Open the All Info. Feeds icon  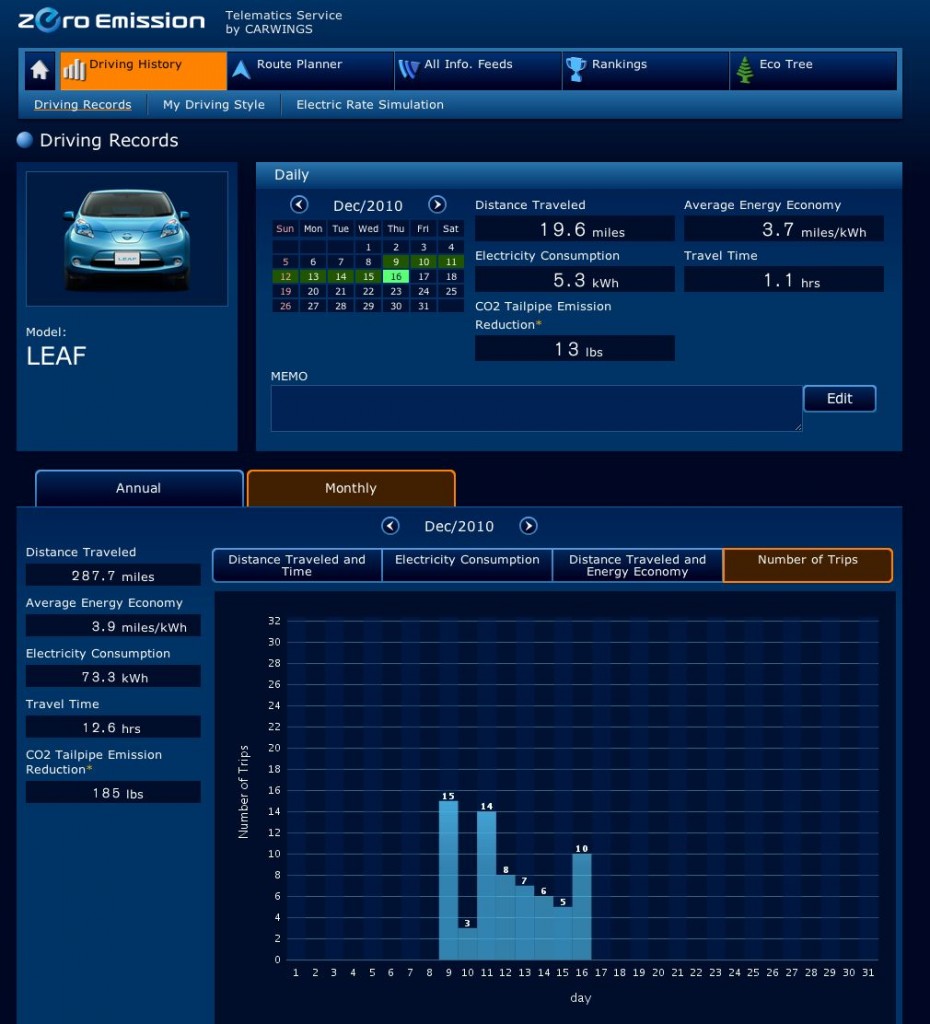pyautogui.click(x=409, y=69)
